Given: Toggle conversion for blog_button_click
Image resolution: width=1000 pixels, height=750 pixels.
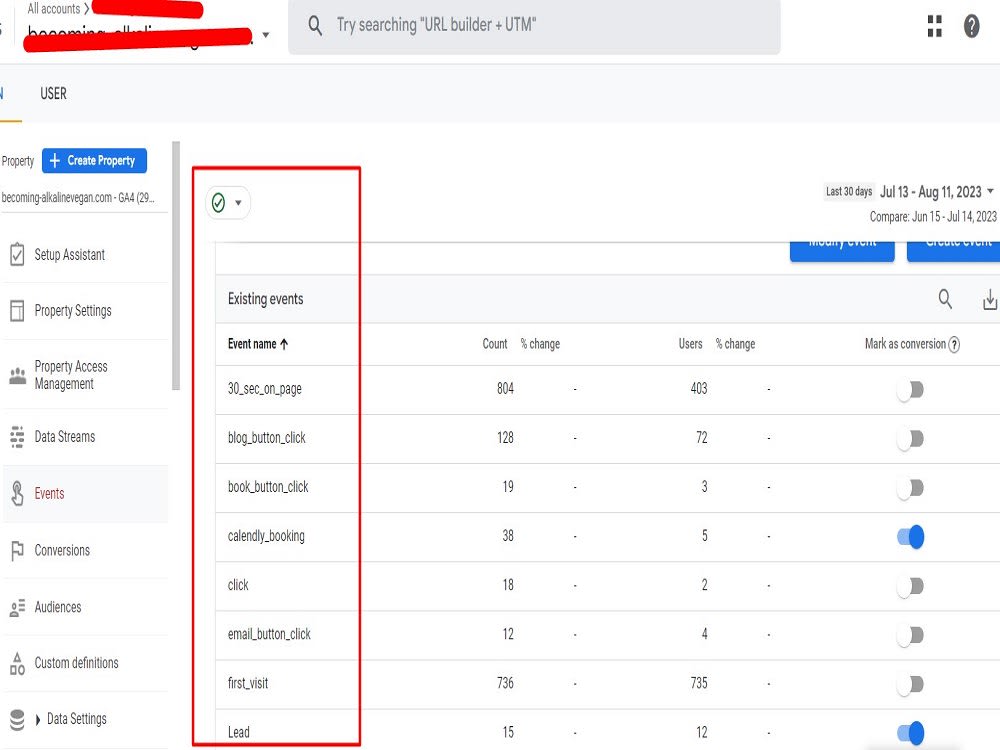Looking at the screenshot, I should 910,438.
